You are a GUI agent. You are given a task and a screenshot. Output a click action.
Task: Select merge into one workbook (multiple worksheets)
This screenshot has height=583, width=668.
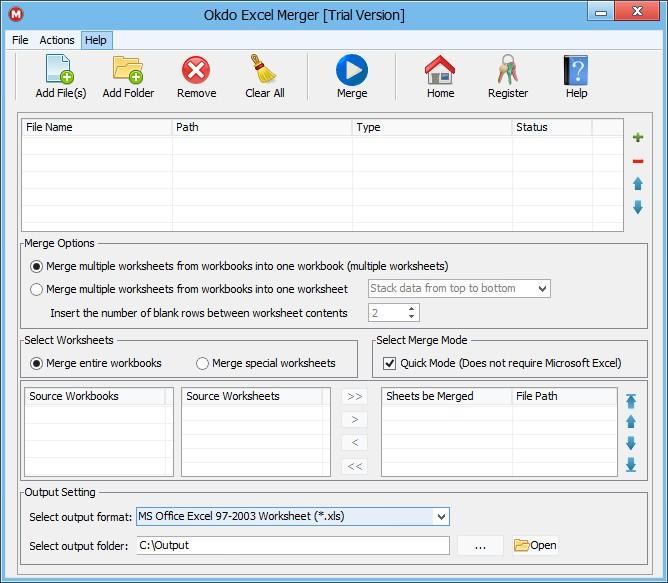(37, 266)
